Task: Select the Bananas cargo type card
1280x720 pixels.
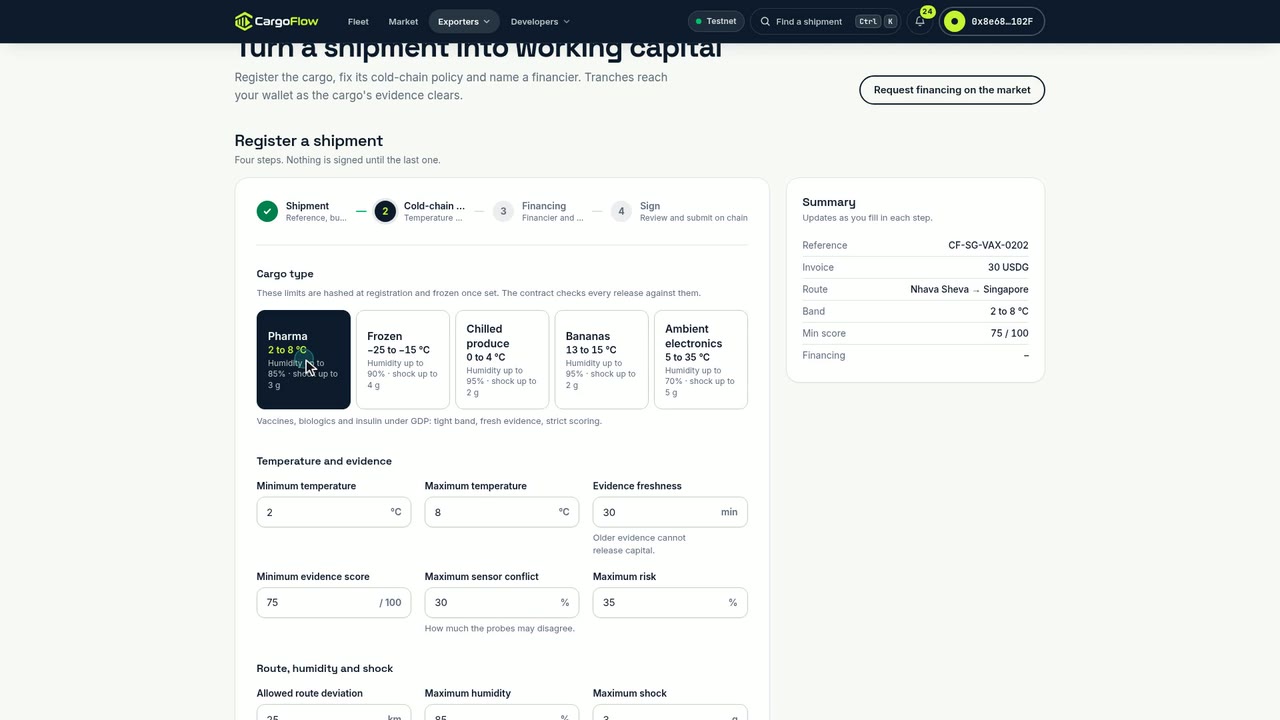Action: click(601, 360)
